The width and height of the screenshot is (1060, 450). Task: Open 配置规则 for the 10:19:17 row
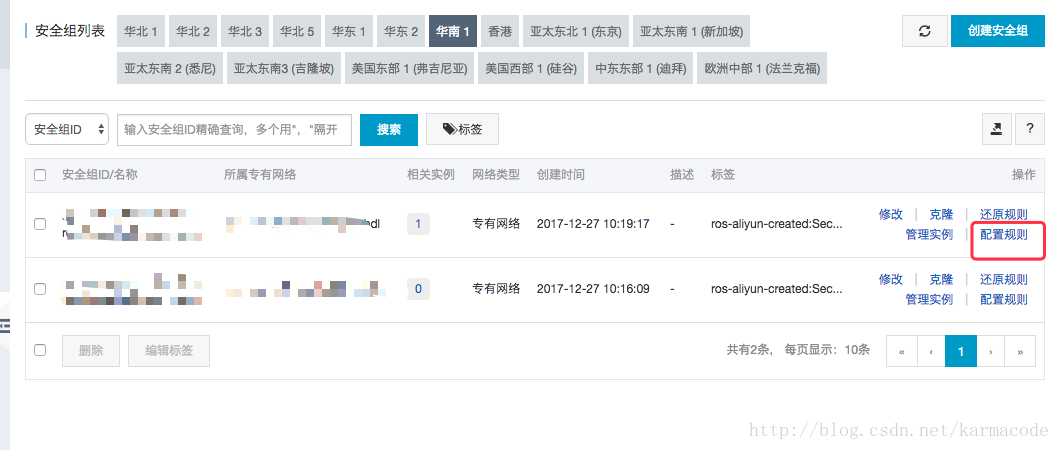[1004, 234]
